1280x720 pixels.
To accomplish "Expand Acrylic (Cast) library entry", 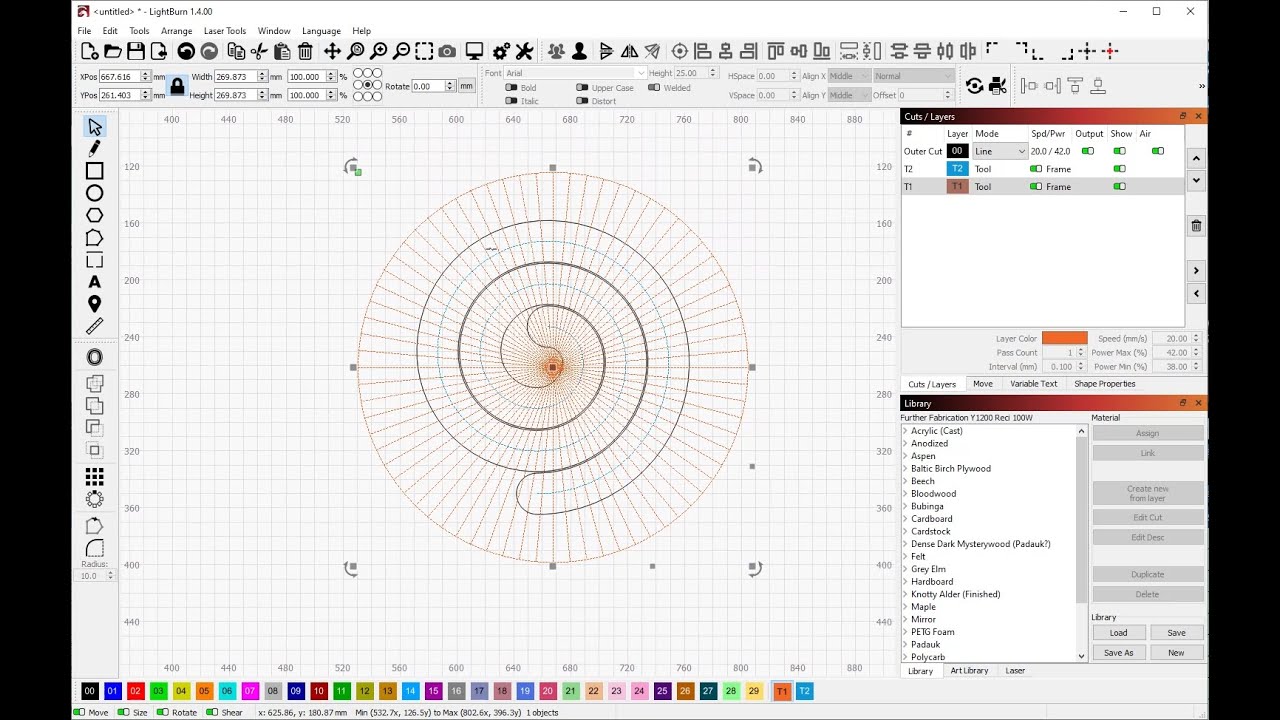I will (905, 431).
